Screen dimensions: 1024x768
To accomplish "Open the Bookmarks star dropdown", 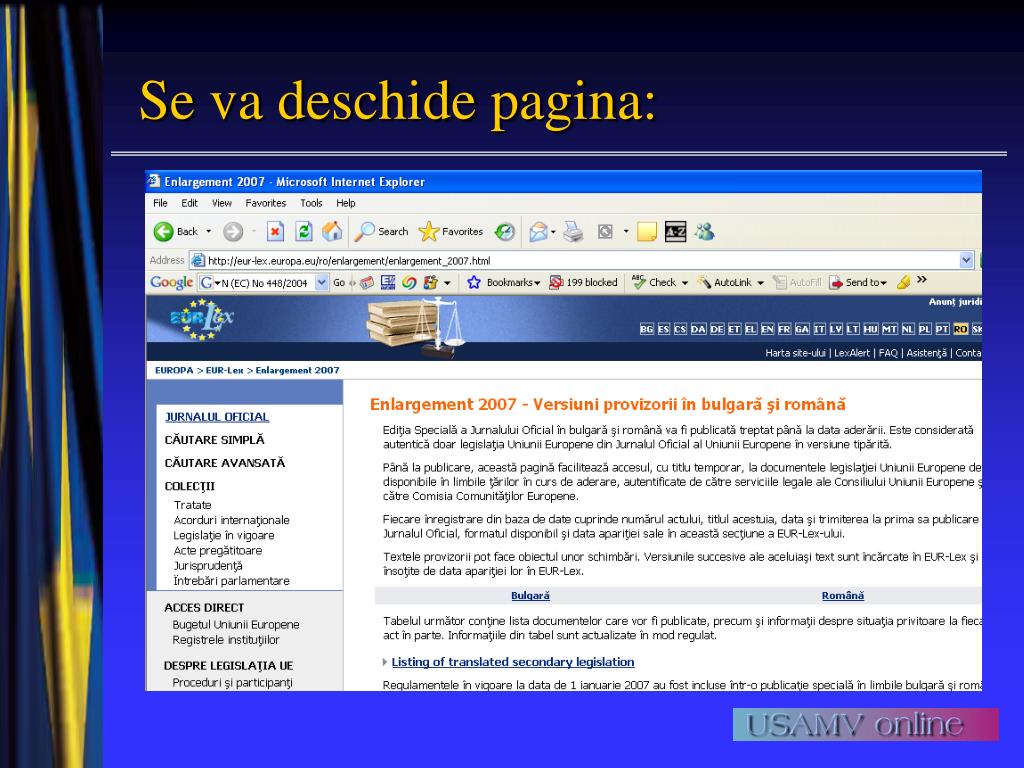I will pos(504,282).
